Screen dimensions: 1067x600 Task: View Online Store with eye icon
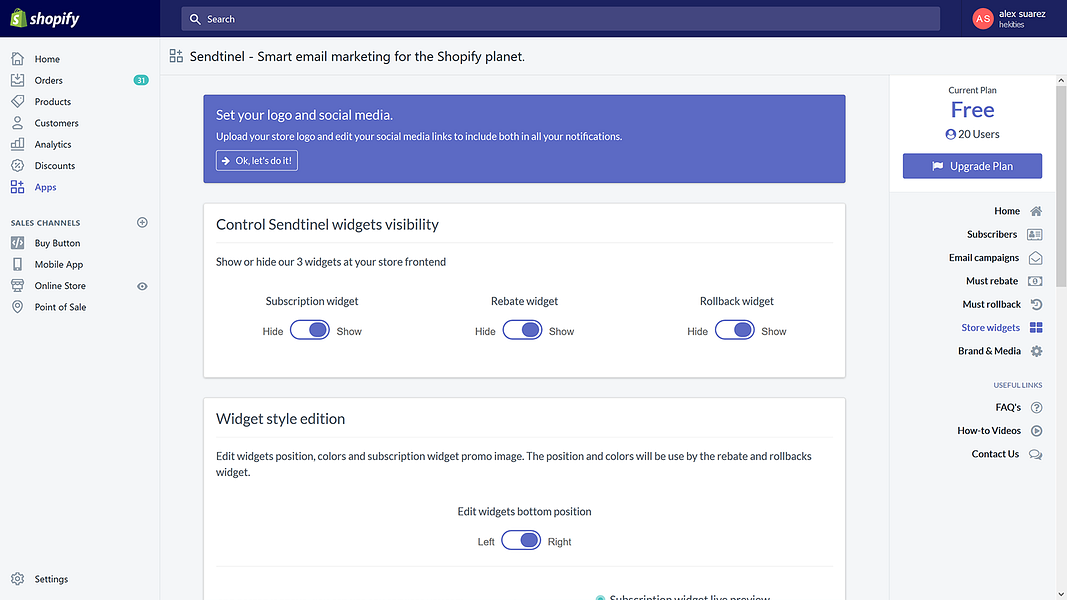[x=142, y=286]
